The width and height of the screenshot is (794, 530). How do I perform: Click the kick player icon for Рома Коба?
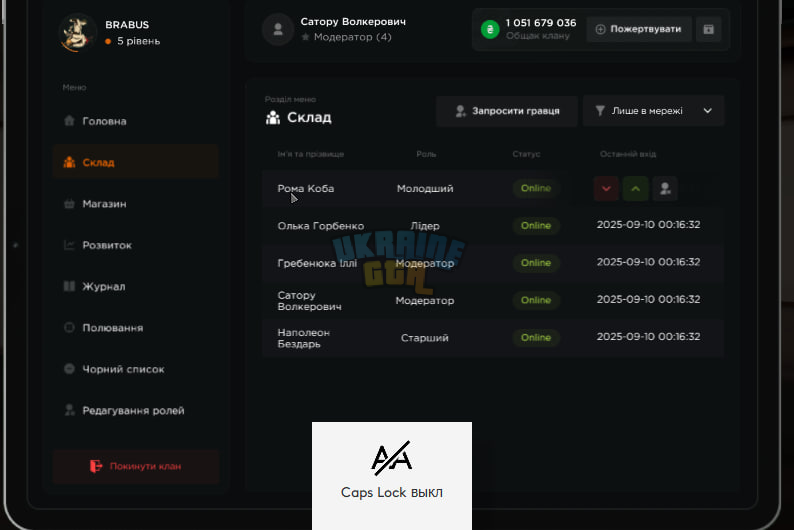665,188
